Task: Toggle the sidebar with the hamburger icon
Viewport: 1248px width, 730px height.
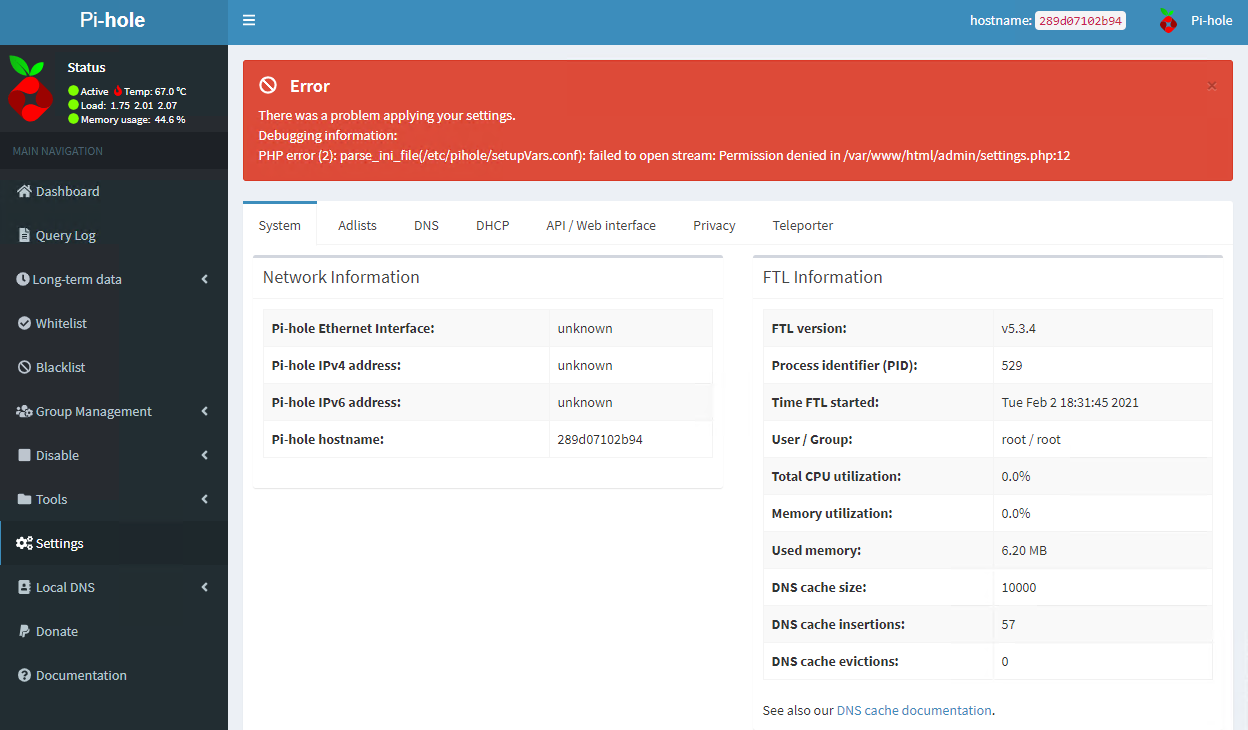Action: [x=248, y=19]
